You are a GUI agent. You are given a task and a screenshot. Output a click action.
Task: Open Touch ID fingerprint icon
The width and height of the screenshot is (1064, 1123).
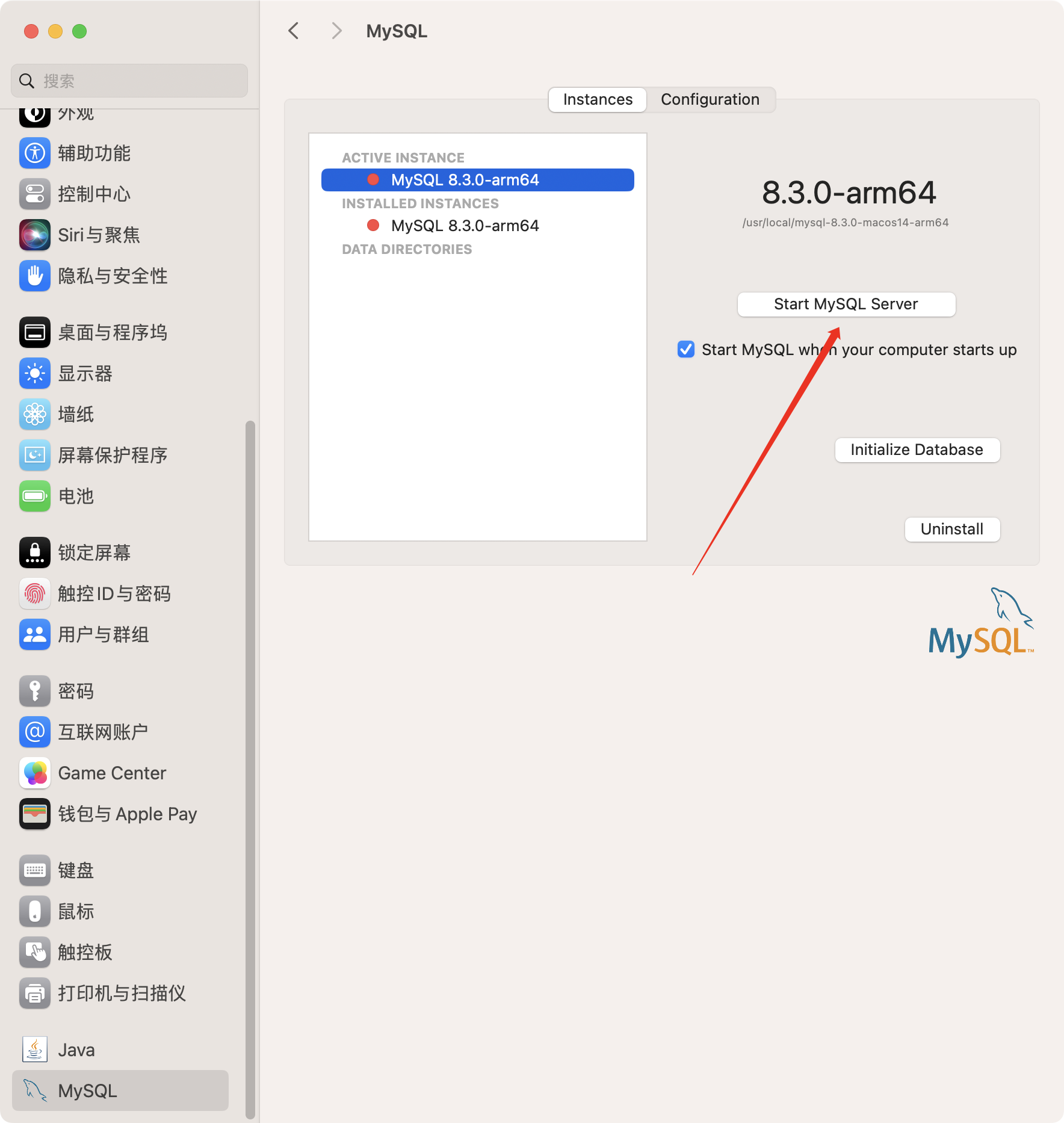click(x=35, y=593)
